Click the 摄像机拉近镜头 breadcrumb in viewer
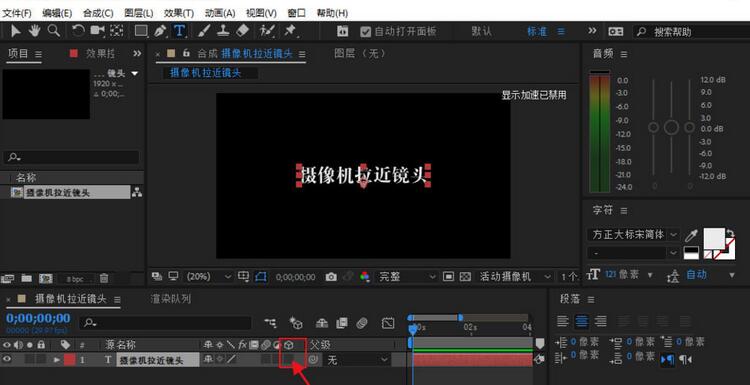750x385 pixels. [206, 73]
